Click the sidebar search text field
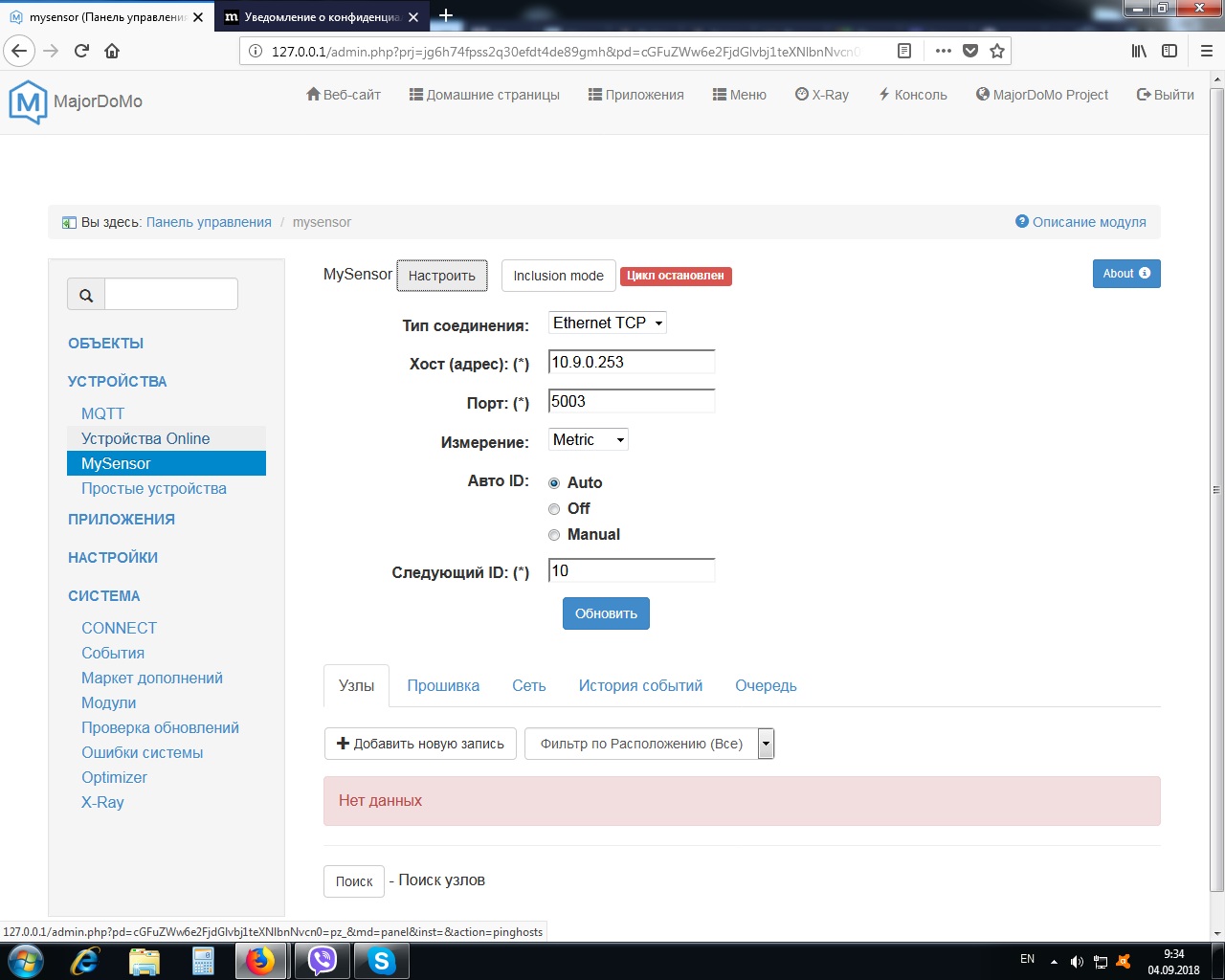Screen dimensions: 1225x980 click(x=171, y=295)
